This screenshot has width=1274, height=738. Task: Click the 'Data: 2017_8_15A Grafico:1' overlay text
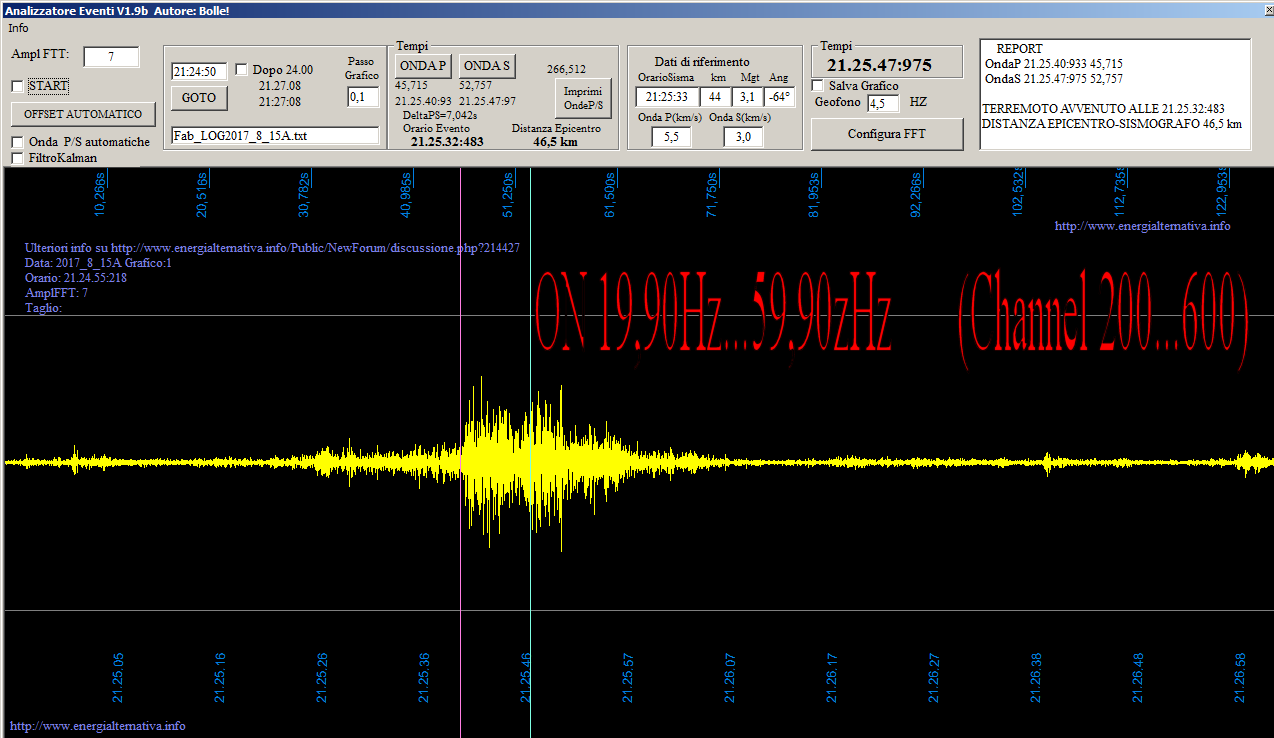click(98, 263)
